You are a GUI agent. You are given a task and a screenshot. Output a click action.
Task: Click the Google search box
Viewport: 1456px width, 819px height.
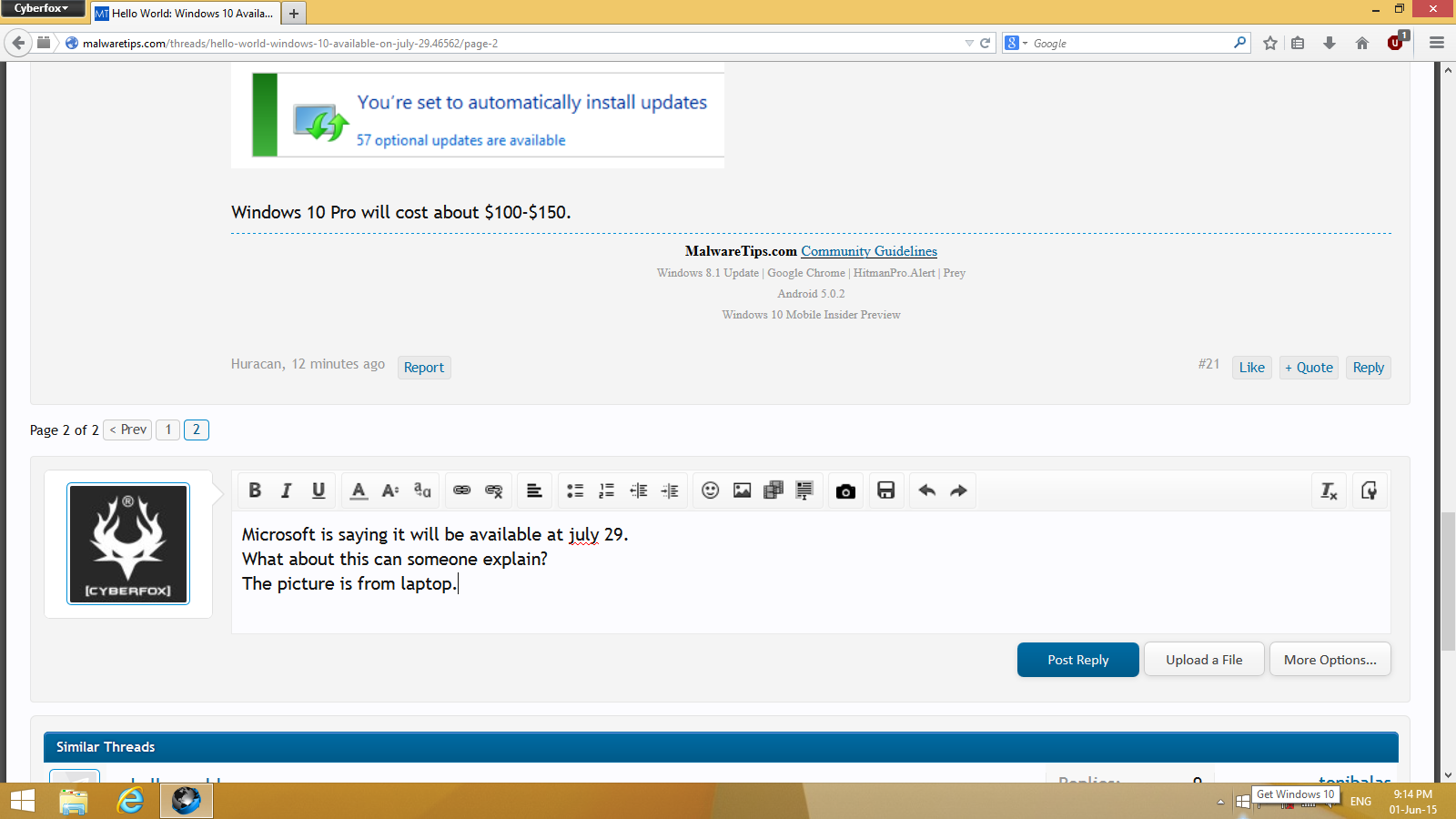(1132, 44)
